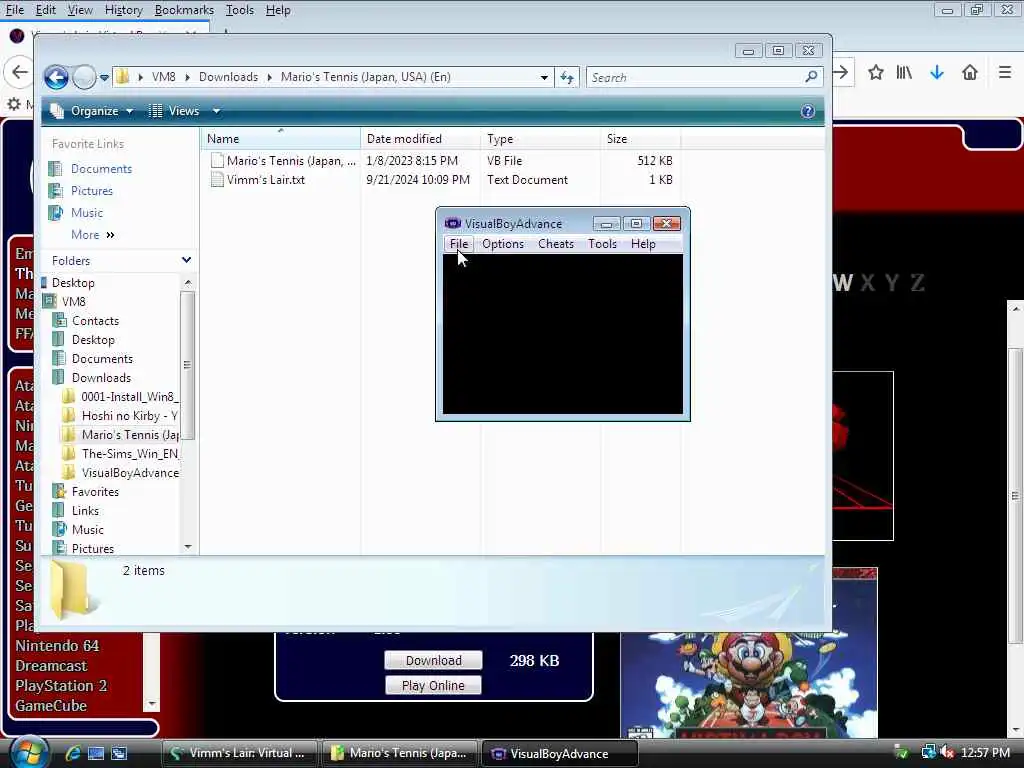1024x768 pixels.
Task: Expand More favorite links
Action: pyautogui.click(x=93, y=234)
